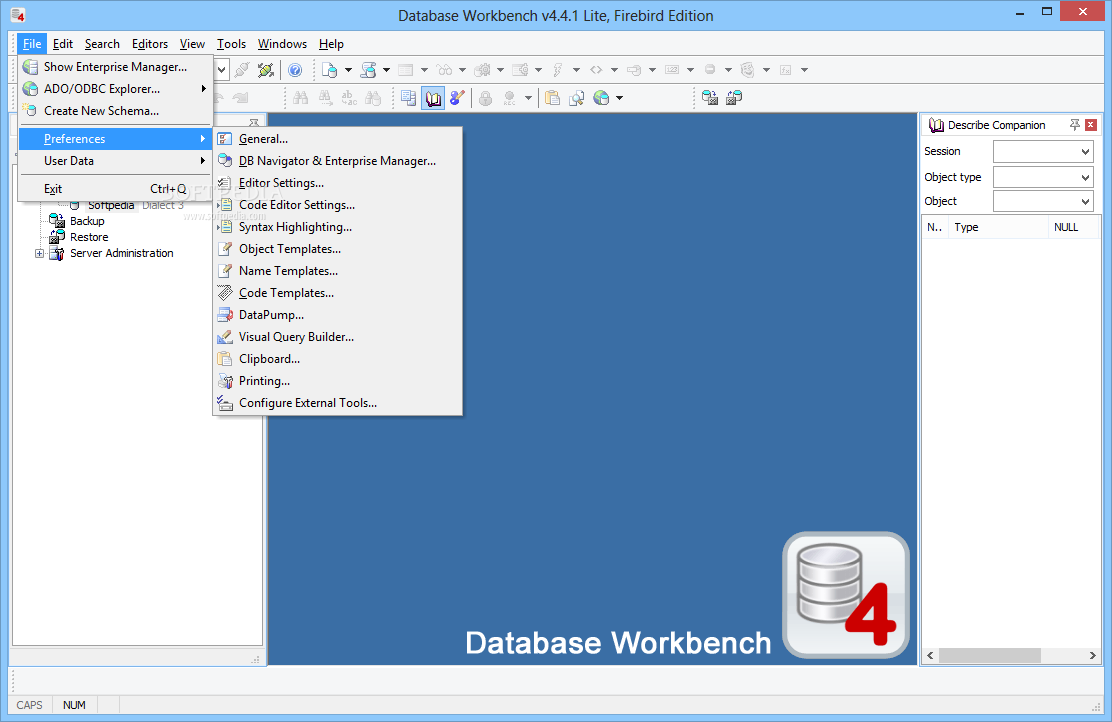The height and width of the screenshot is (722, 1112).
Task: Click the Replace (ab→ac) icon
Action: (x=349, y=98)
